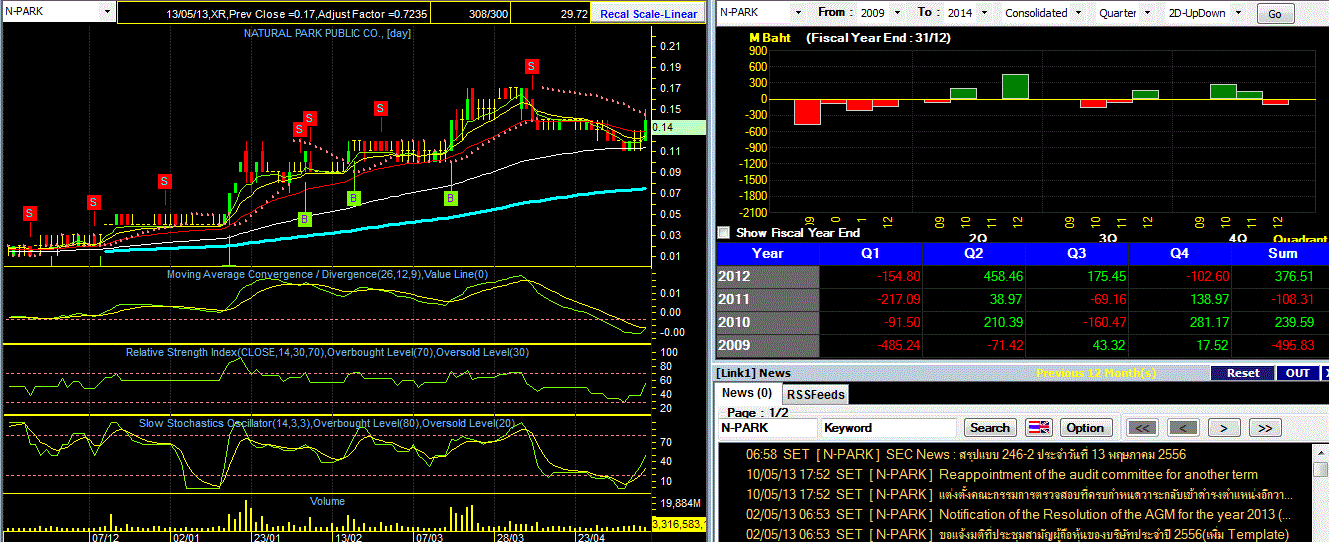This screenshot has width=1329, height=542.
Task: Click the Relative Strength Index indicator title
Action: (x=328, y=352)
